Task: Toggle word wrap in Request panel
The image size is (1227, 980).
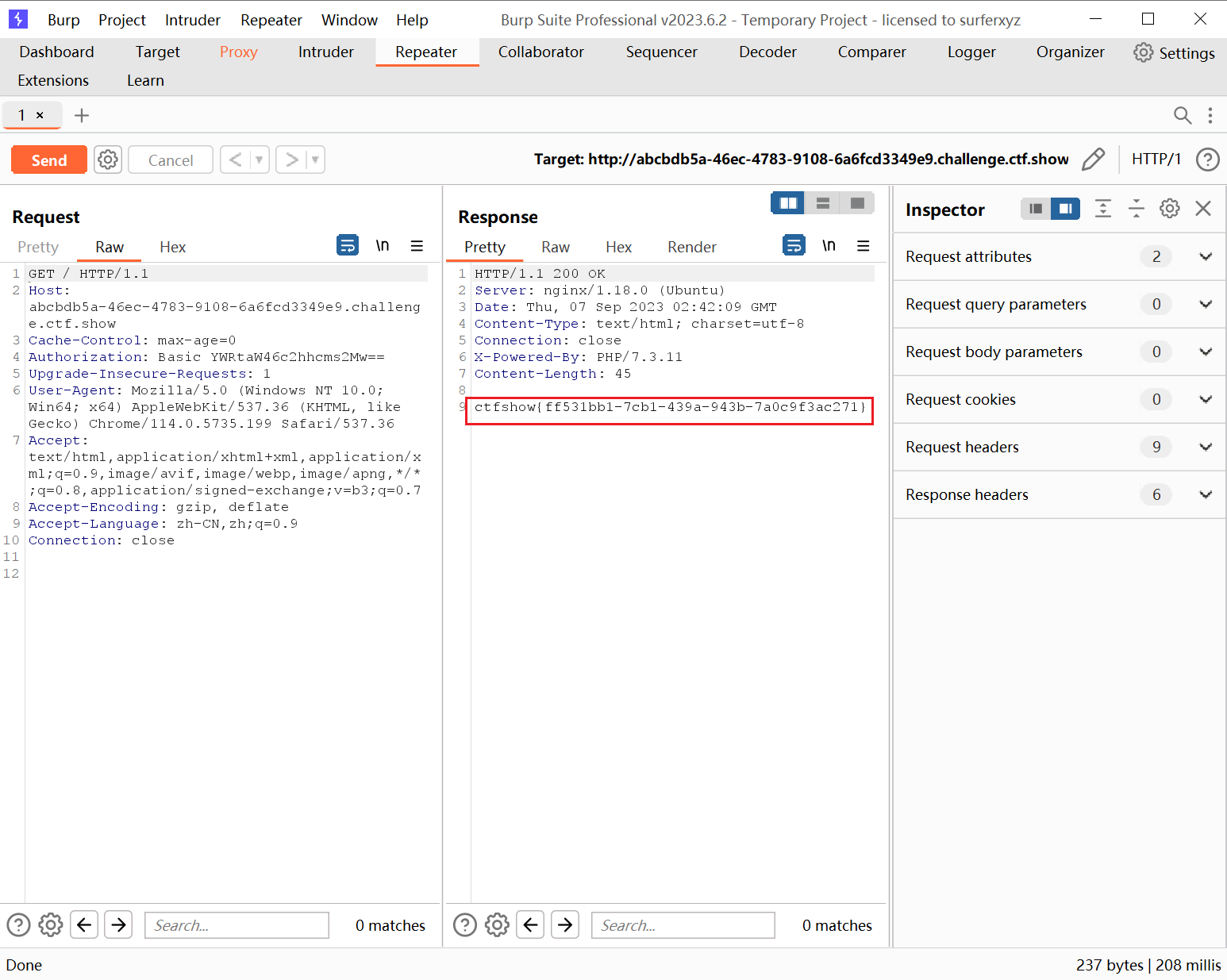Action: pyautogui.click(x=348, y=246)
